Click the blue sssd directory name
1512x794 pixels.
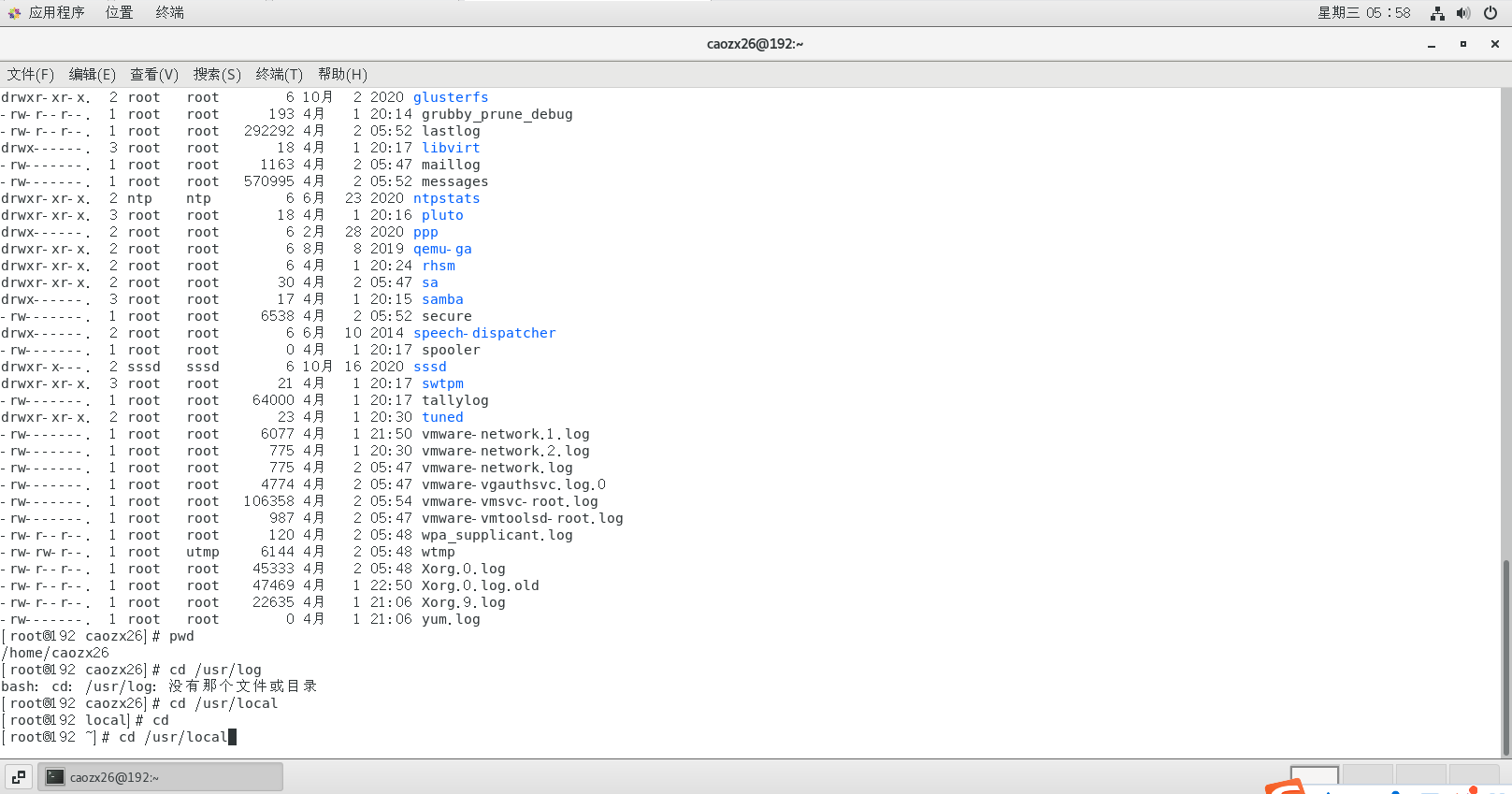point(430,367)
